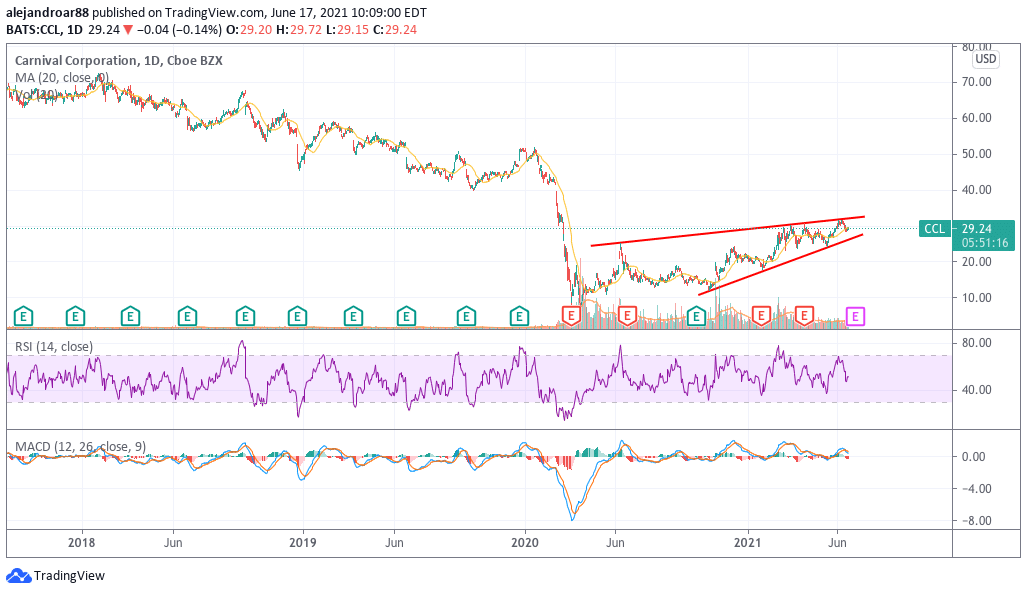Select green E marker just after Jun 2019
1027x594 pixels.
click(x=406, y=317)
